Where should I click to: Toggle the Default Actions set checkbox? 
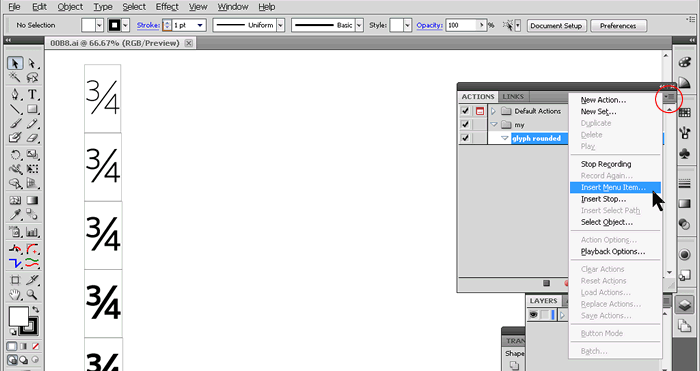point(465,111)
